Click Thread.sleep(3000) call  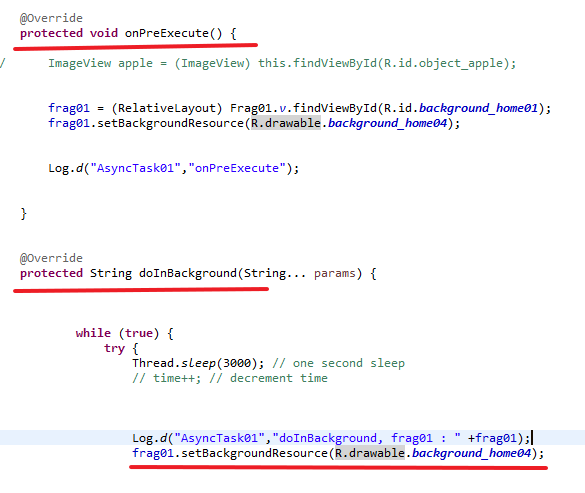(x=198, y=363)
